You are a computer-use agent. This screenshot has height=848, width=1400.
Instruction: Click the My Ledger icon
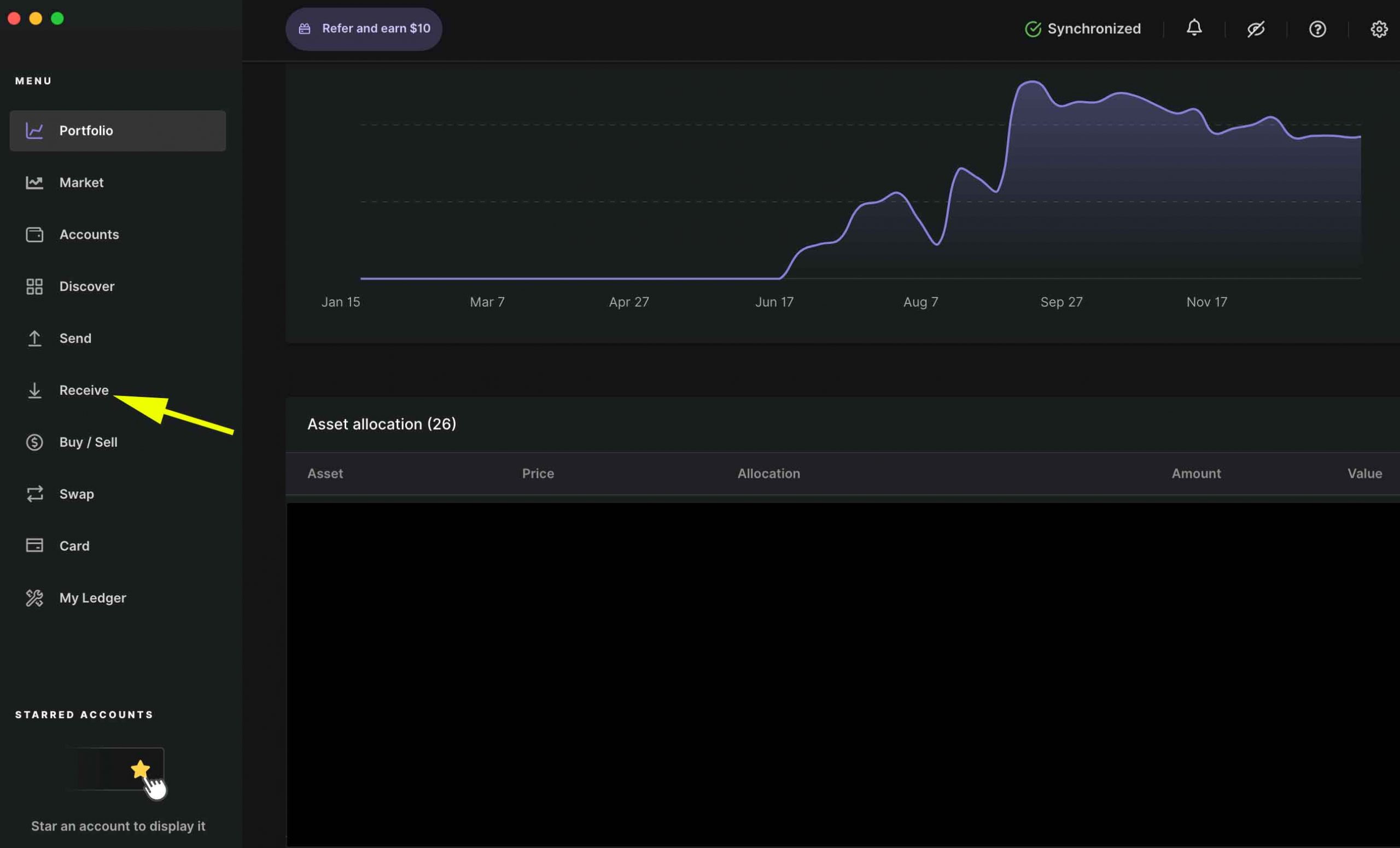(x=33, y=598)
